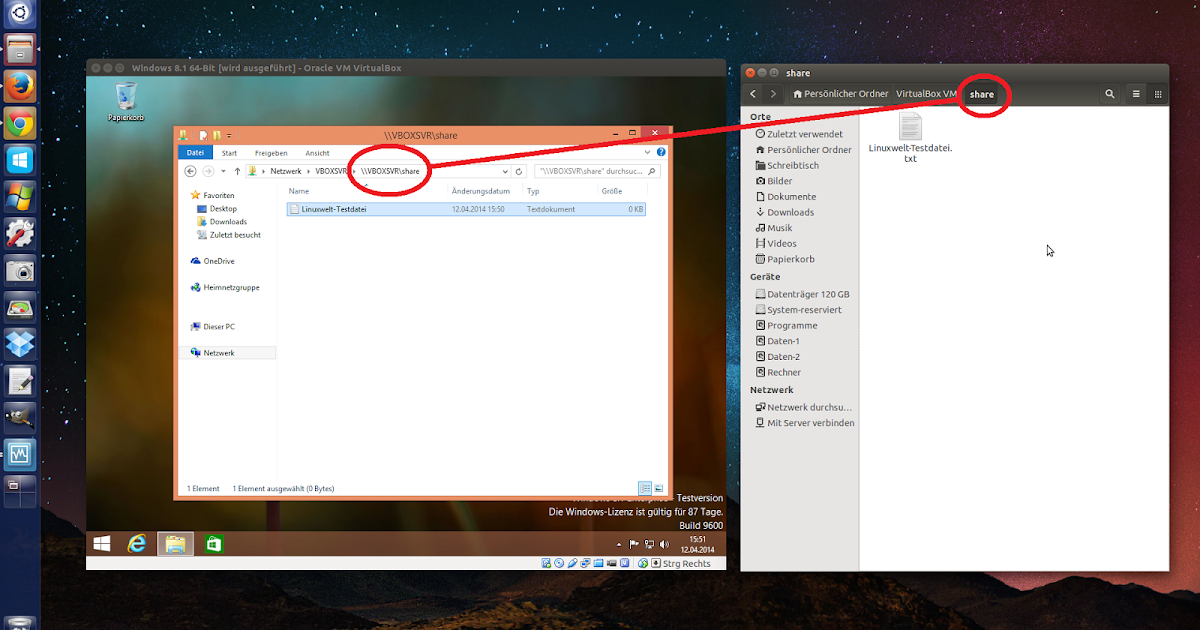This screenshot has width=1200, height=630.
Task: Select OneDrive in navigation pane
Action: (212, 261)
